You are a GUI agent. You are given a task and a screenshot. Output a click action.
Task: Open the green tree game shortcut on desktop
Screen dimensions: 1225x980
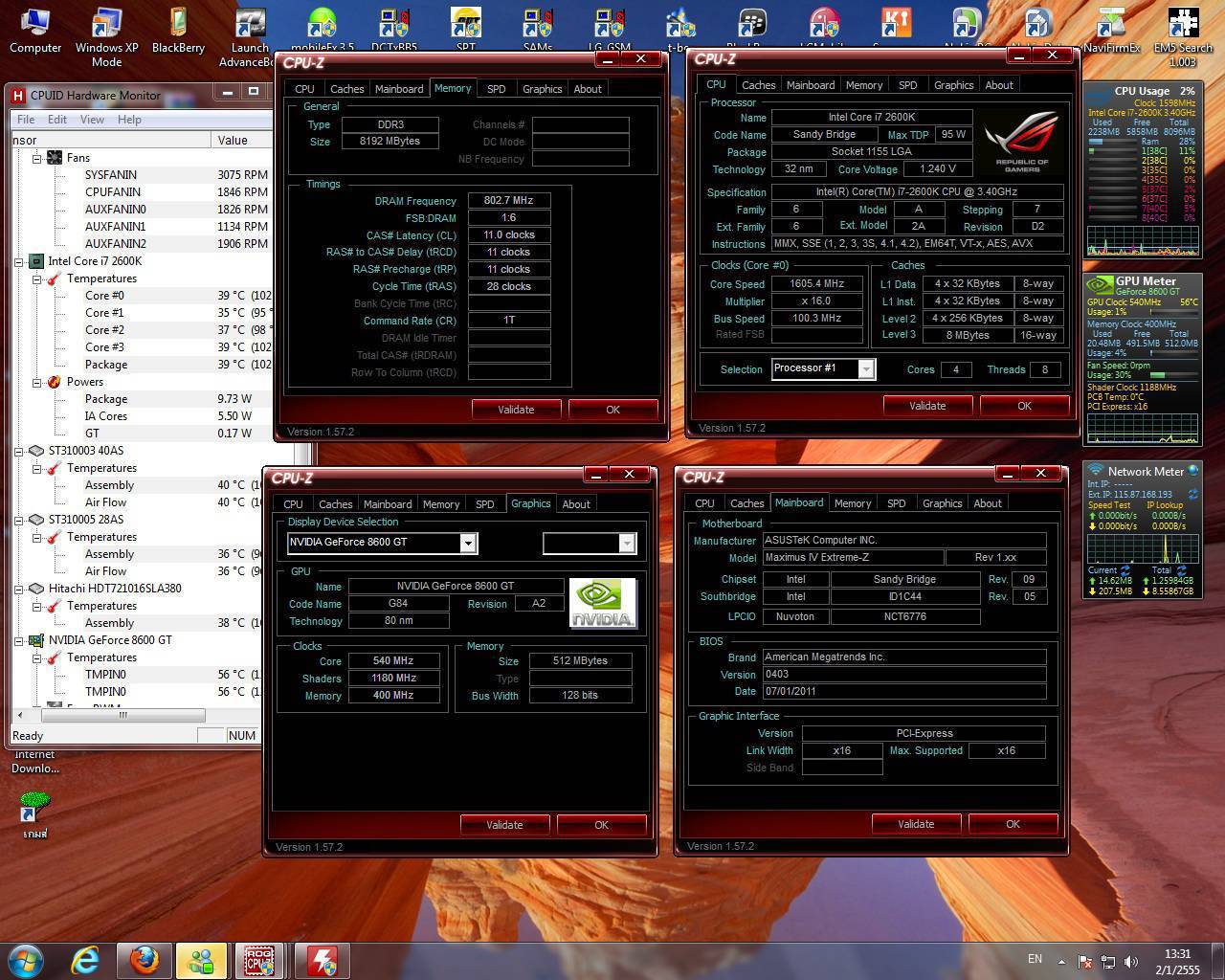pyautogui.click(x=35, y=815)
